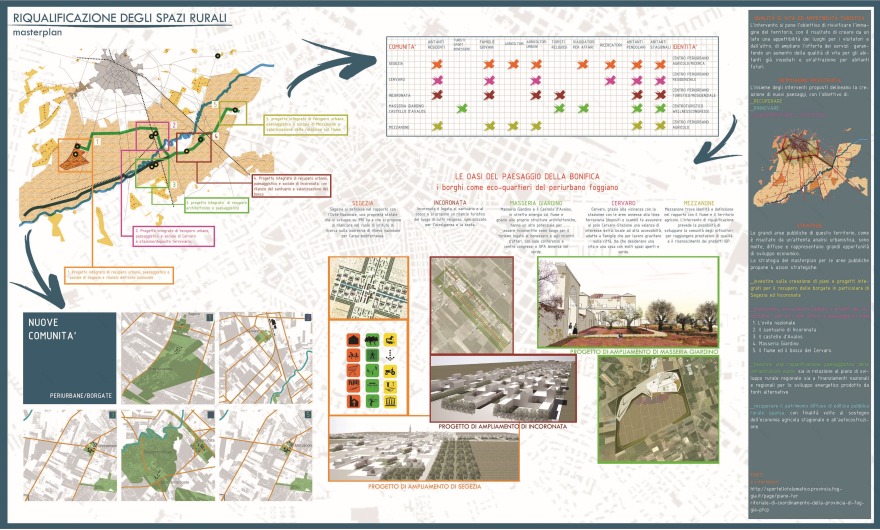Click the IDENTITA' header in the matrix table

click(685, 46)
